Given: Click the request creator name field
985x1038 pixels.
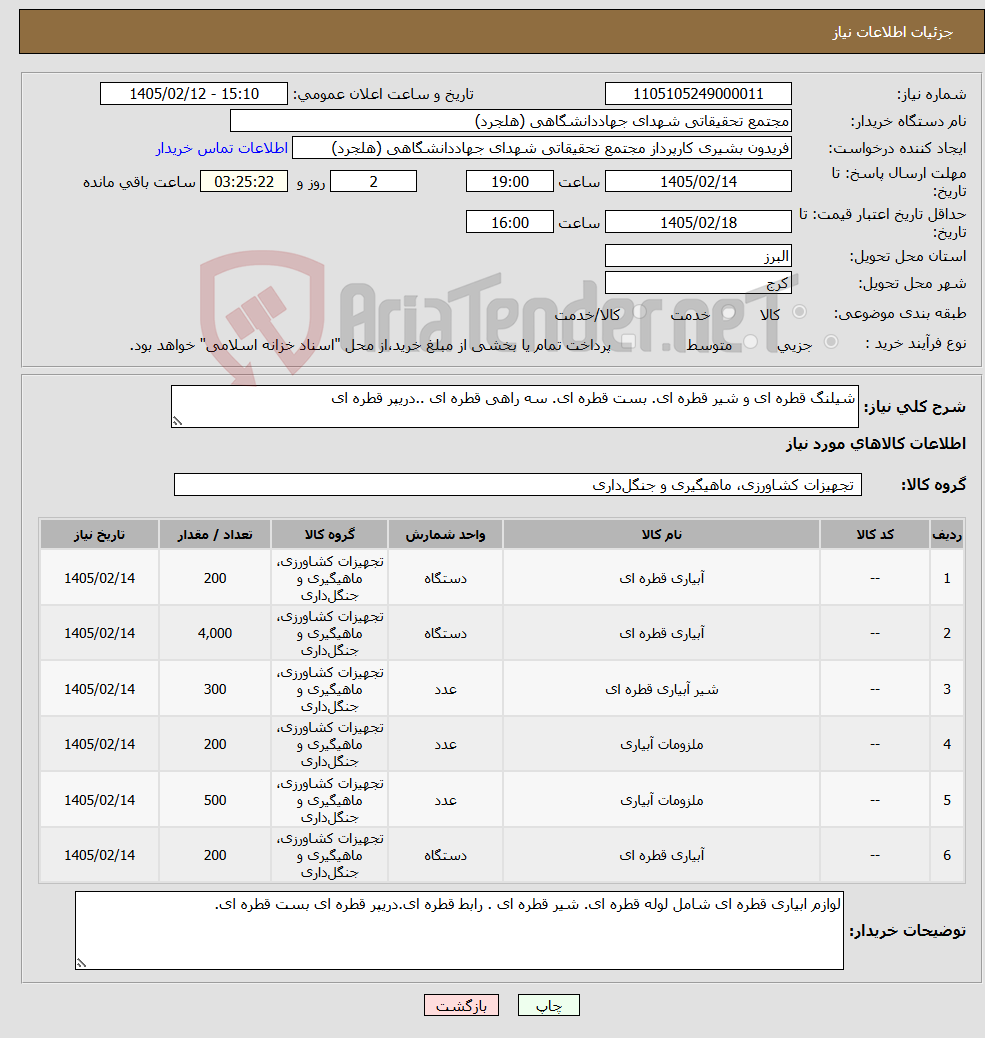Looking at the screenshot, I should pyautogui.click(x=541, y=148).
